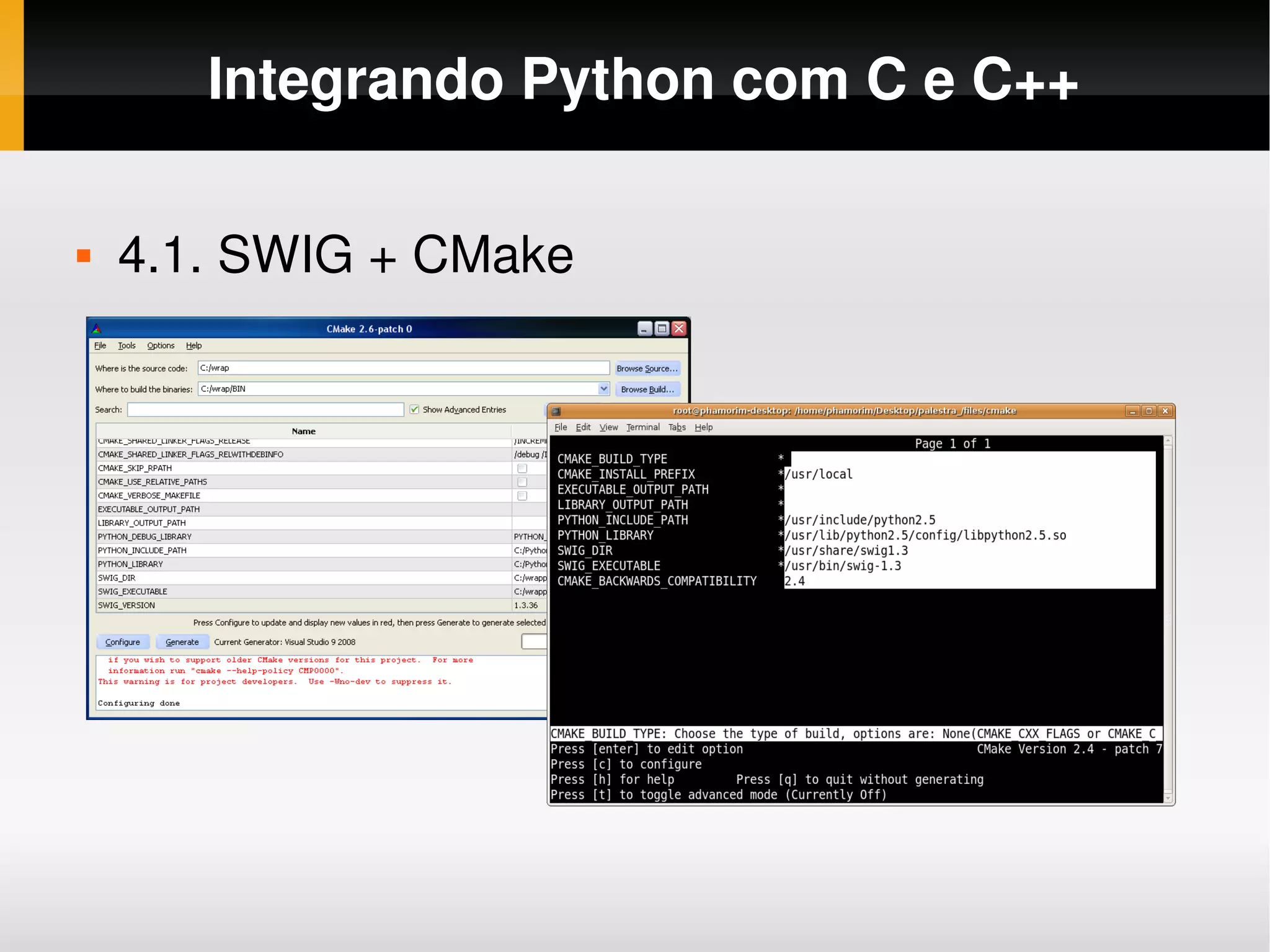Click the source code path field

(404, 368)
